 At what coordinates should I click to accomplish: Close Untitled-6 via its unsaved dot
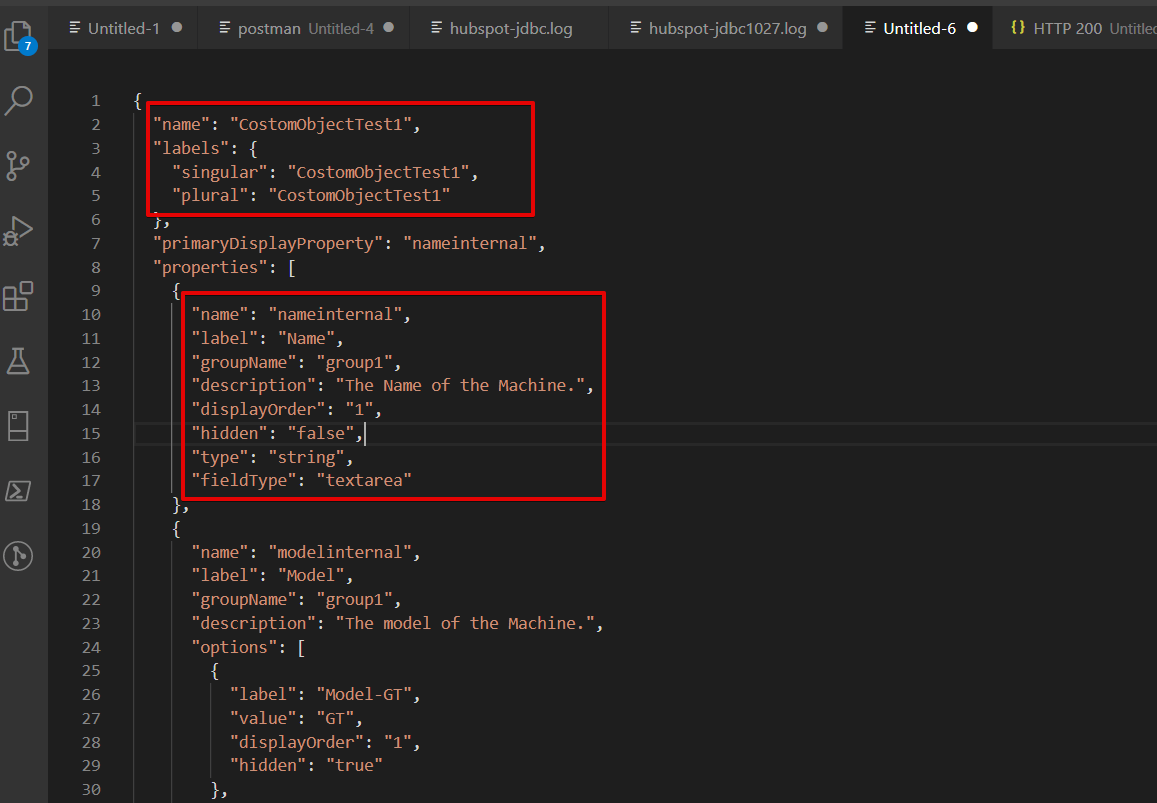click(972, 28)
